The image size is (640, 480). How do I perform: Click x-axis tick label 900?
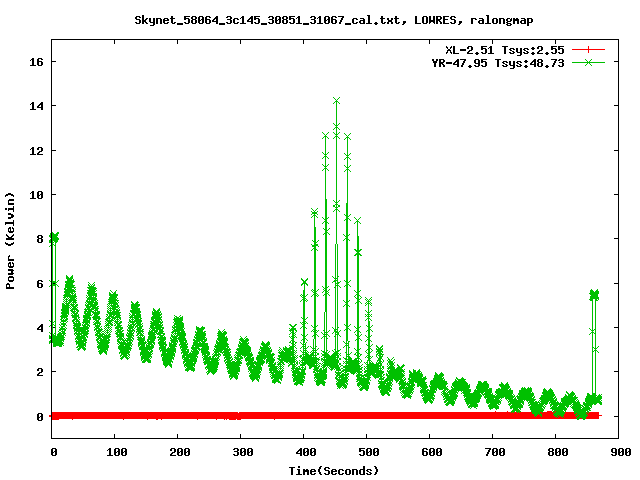pyautogui.click(x=620, y=452)
